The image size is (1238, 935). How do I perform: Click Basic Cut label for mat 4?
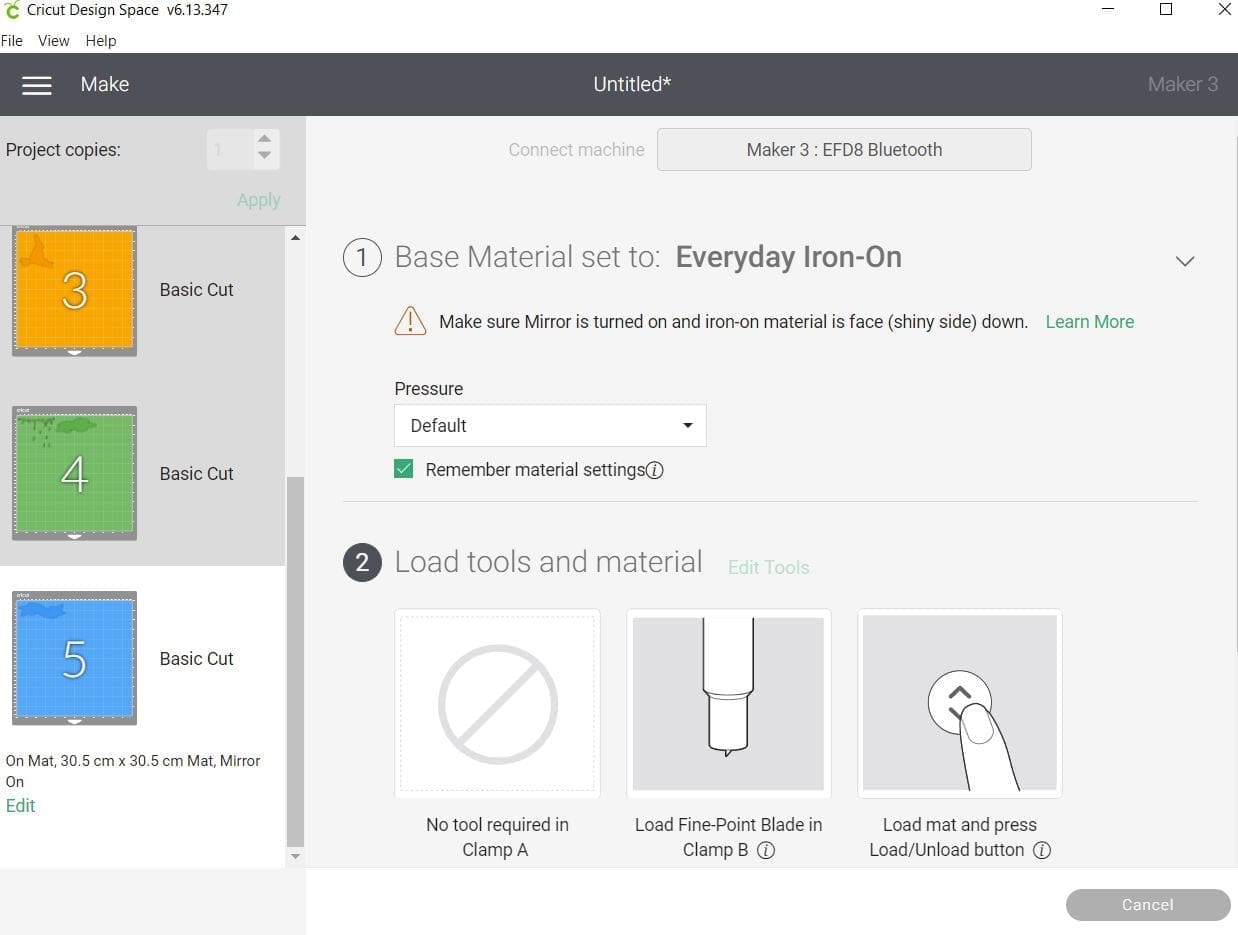point(196,474)
